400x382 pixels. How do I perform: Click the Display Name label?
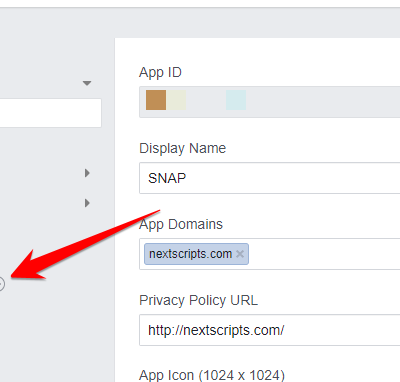click(x=182, y=149)
